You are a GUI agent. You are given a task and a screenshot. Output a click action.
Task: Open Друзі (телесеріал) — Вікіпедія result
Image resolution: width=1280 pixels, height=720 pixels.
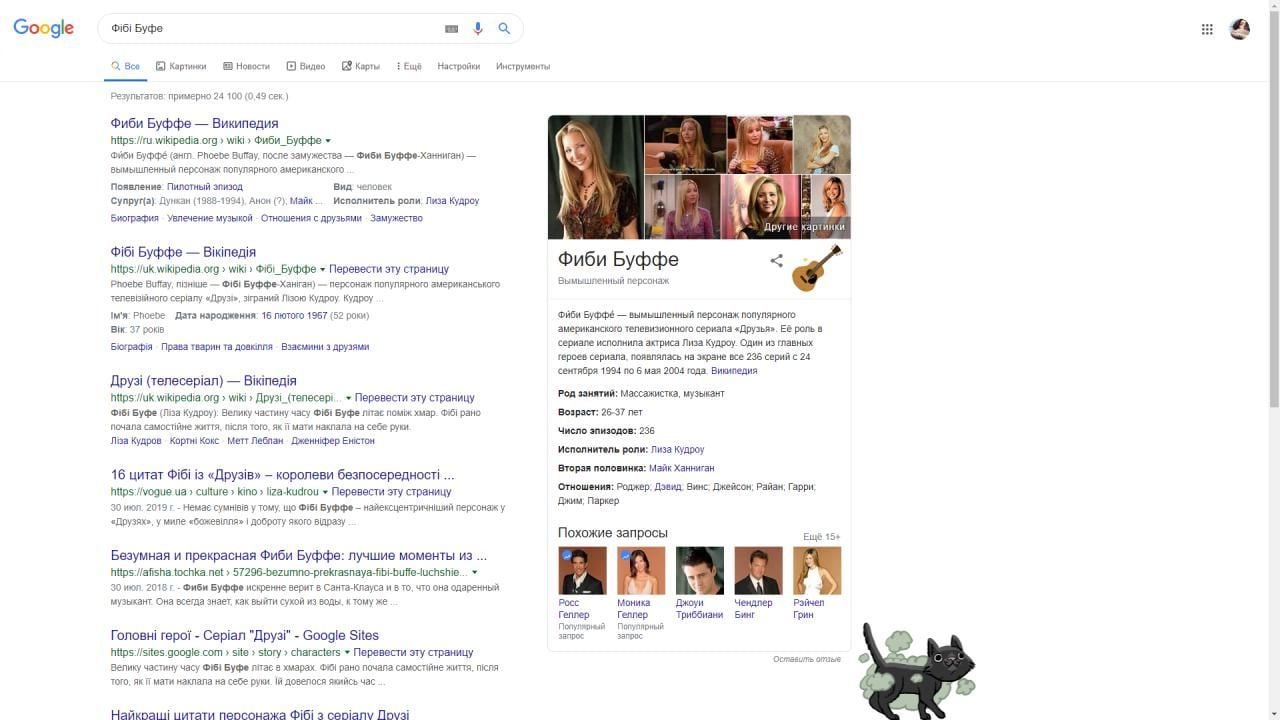[x=203, y=380]
